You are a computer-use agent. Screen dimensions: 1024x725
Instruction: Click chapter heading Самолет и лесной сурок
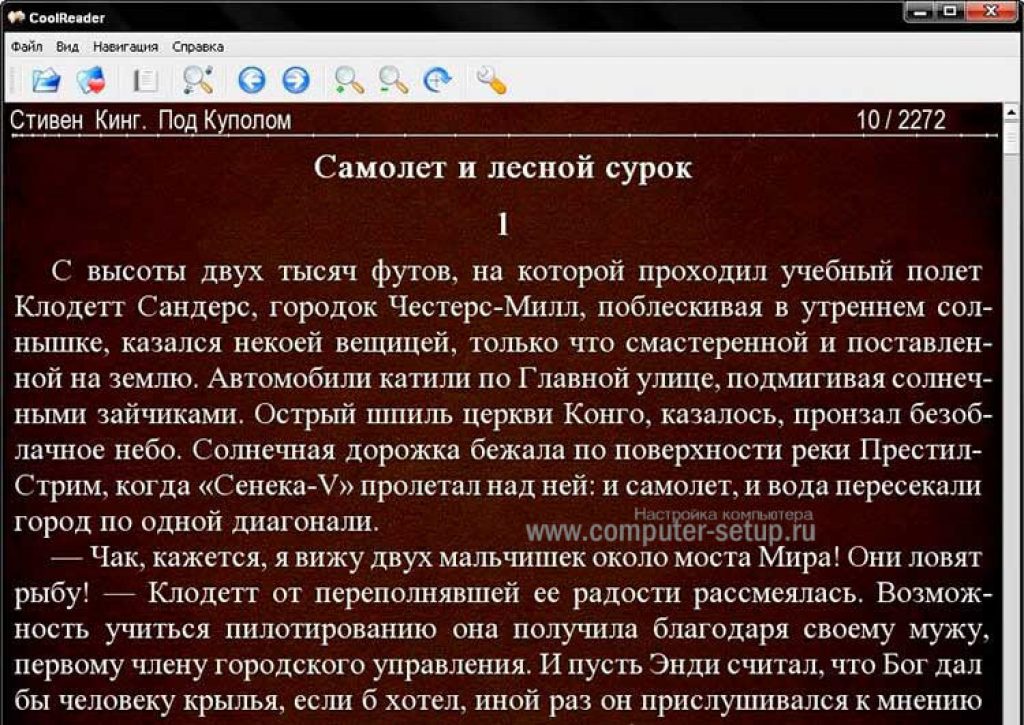tap(502, 168)
